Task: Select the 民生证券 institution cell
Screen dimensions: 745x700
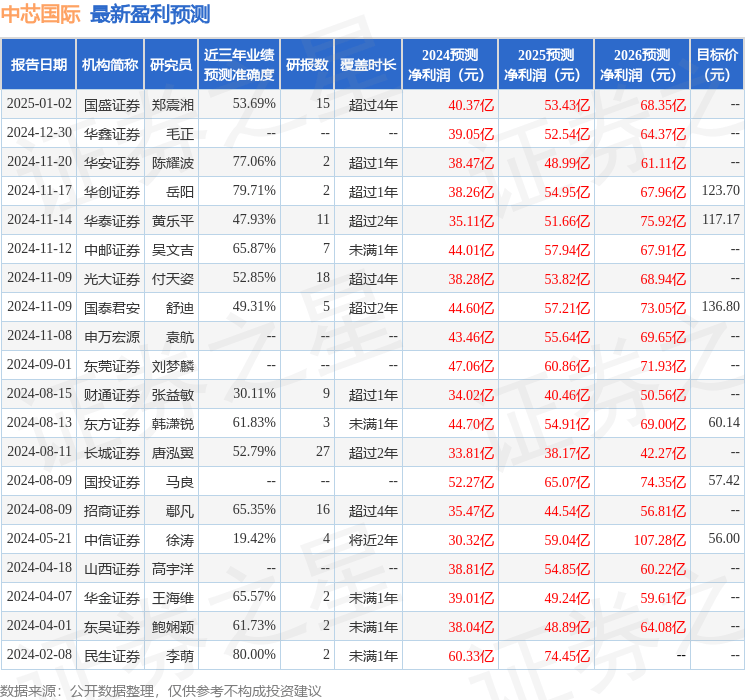Action: coord(112,655)
